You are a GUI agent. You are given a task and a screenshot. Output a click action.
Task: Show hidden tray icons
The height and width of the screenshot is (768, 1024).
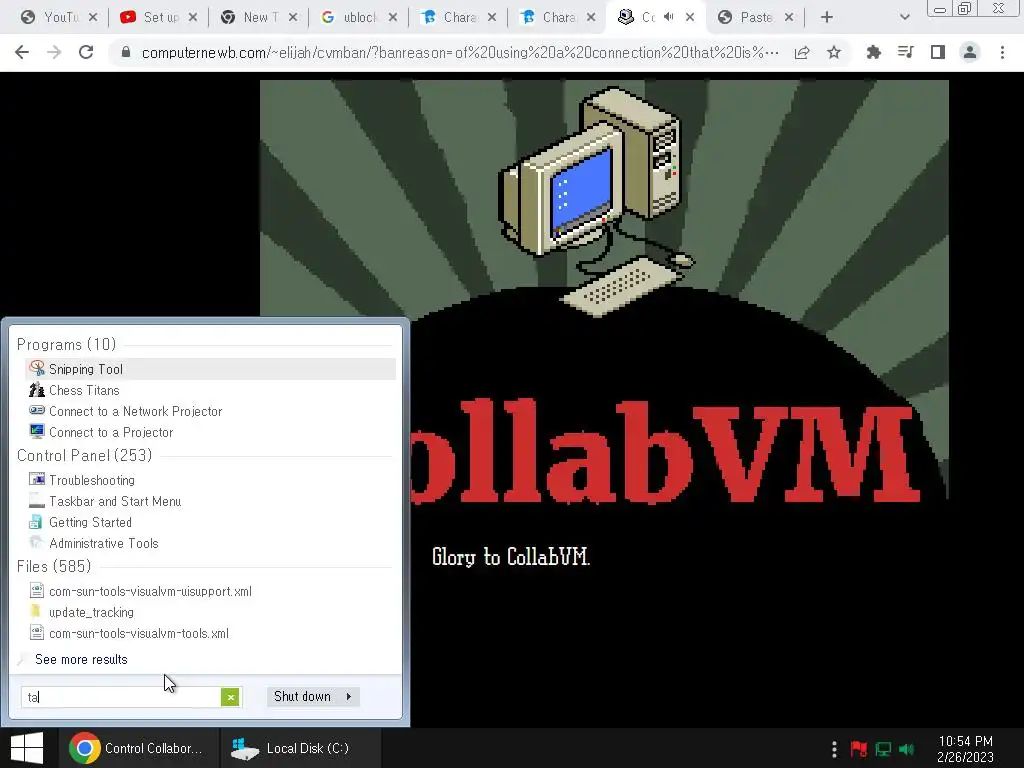coord(834,749)
